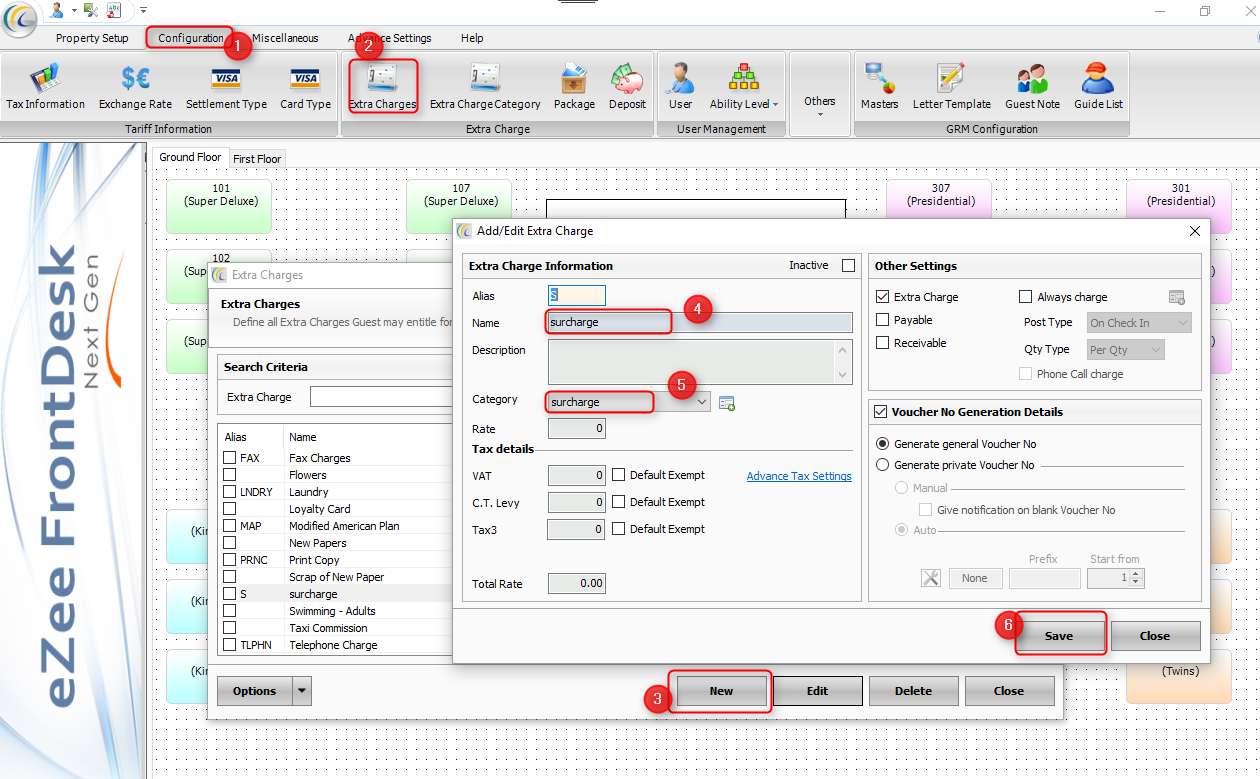This screenshot has height=779, width=1260.
Task: Open Exchange Rate settings
Action: (135, 86)
